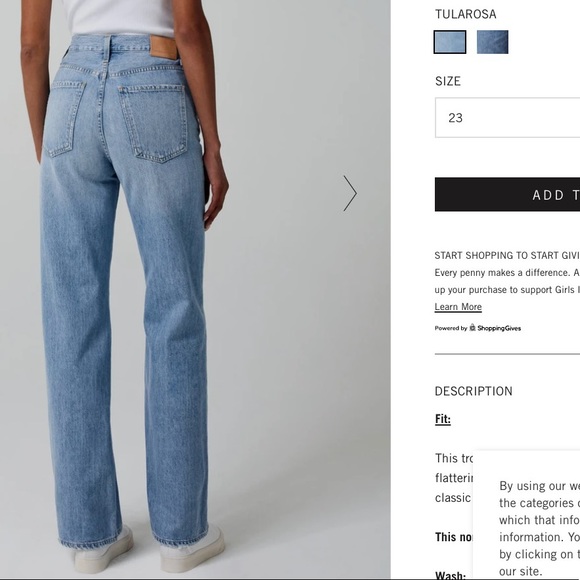
Task: Click the ShoppingGives logo icon
Action: [472, 328]
